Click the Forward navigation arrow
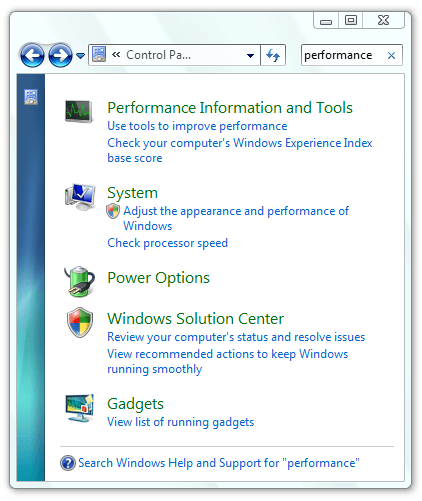 pyautogui.click(x=60, y=55)
